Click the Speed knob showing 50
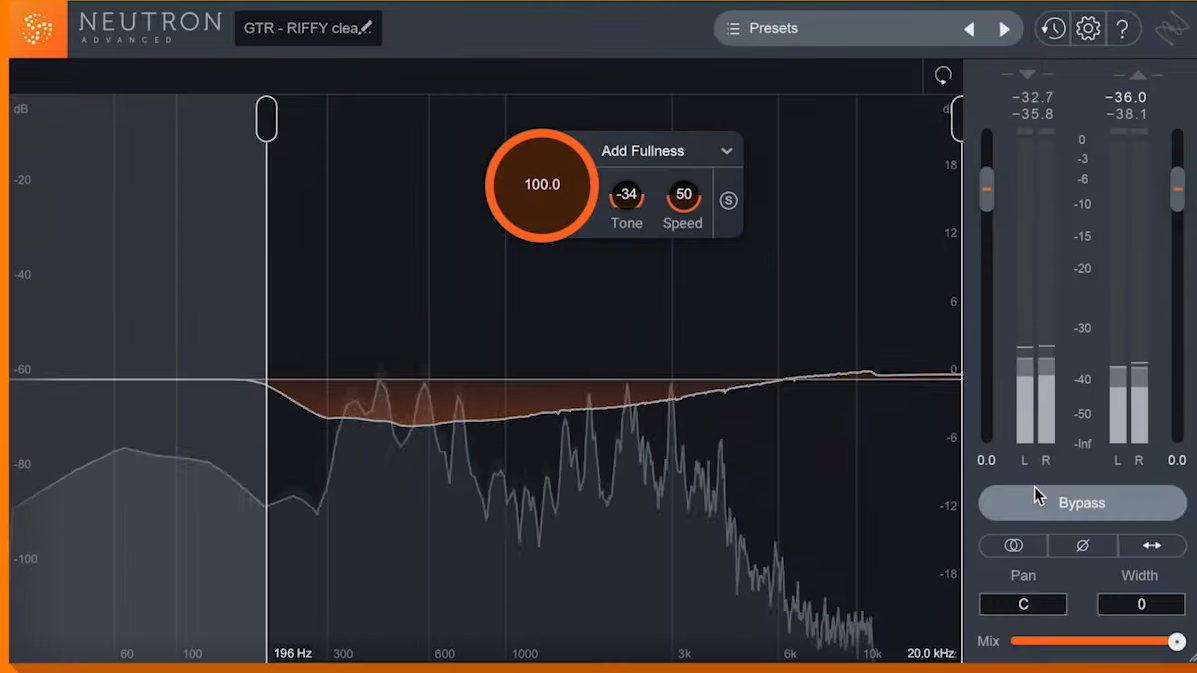 (x=683, y=195)
